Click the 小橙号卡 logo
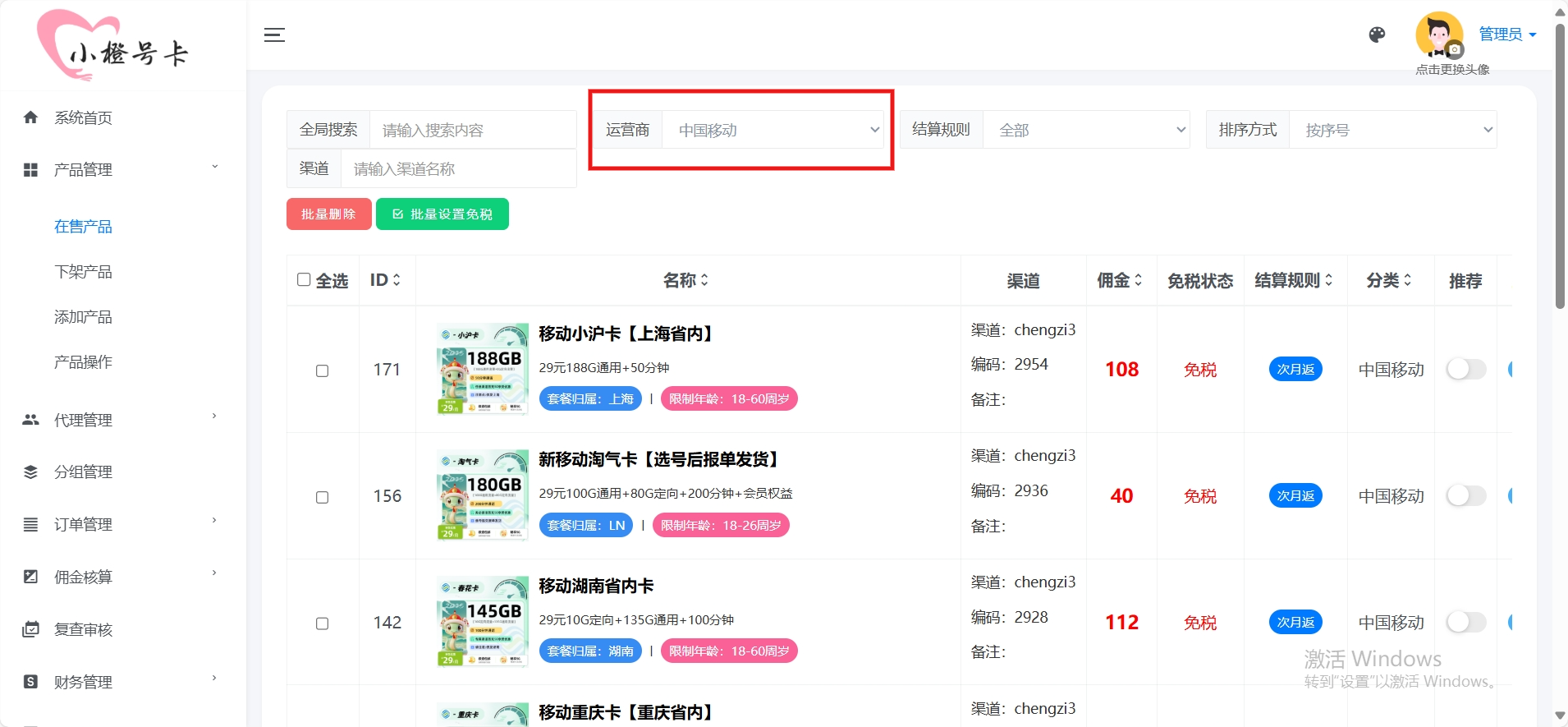 coord(112,45)
